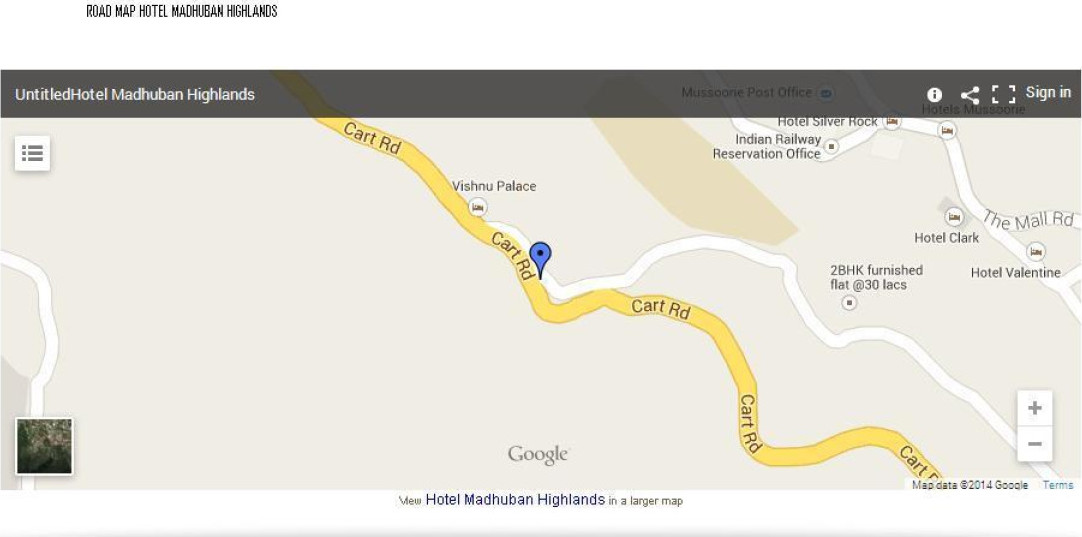
Task: Click the UntitledHotel Madhuban Highlands title
Action: tap(135, 95)
